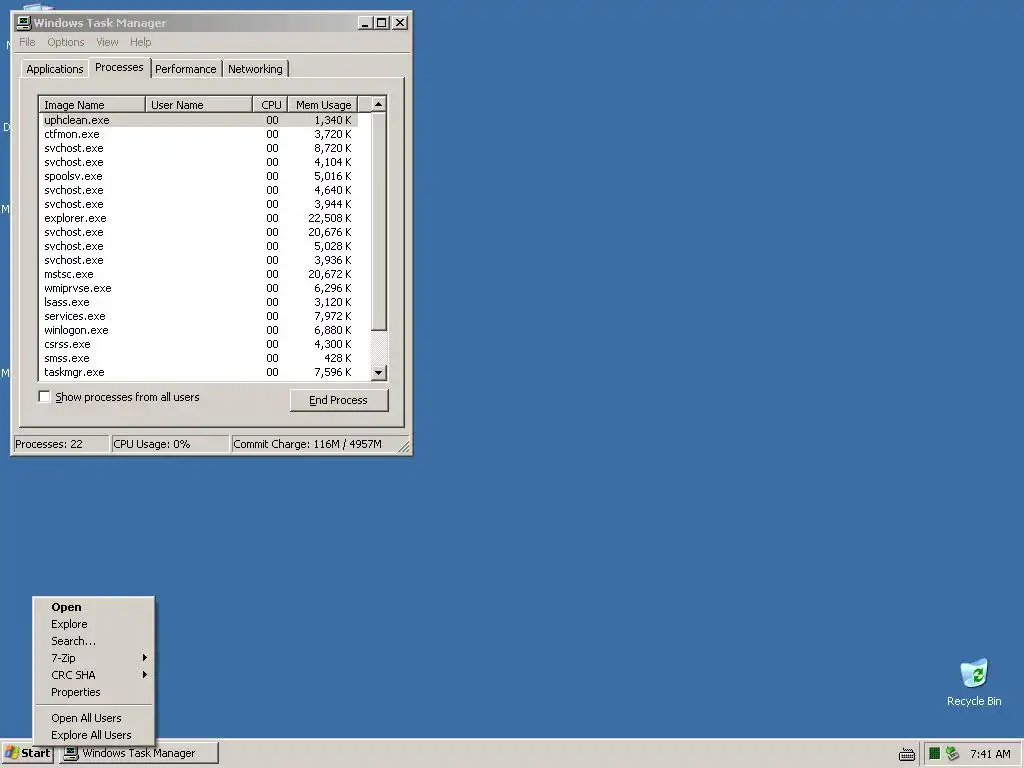Sort by User Name column header

199,105
